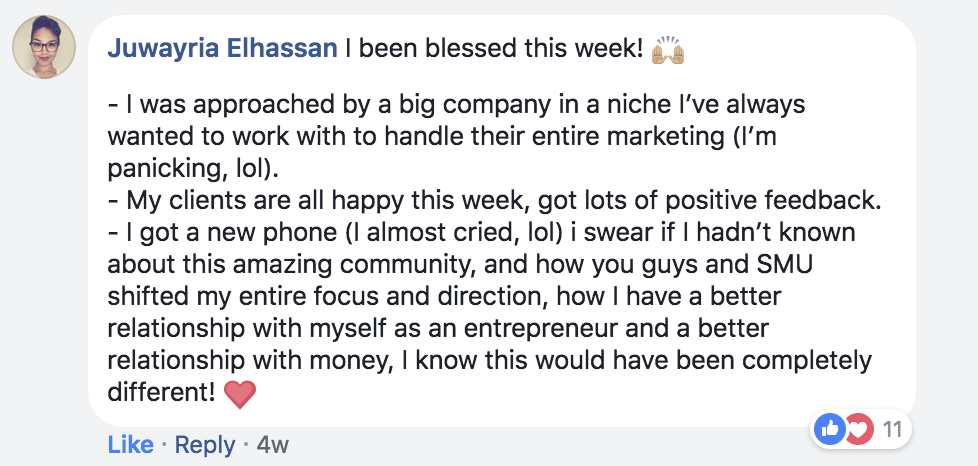Click the blue thumbs-up reaction icon
Viewport: 978px width, 466px height.
(830, 431)
